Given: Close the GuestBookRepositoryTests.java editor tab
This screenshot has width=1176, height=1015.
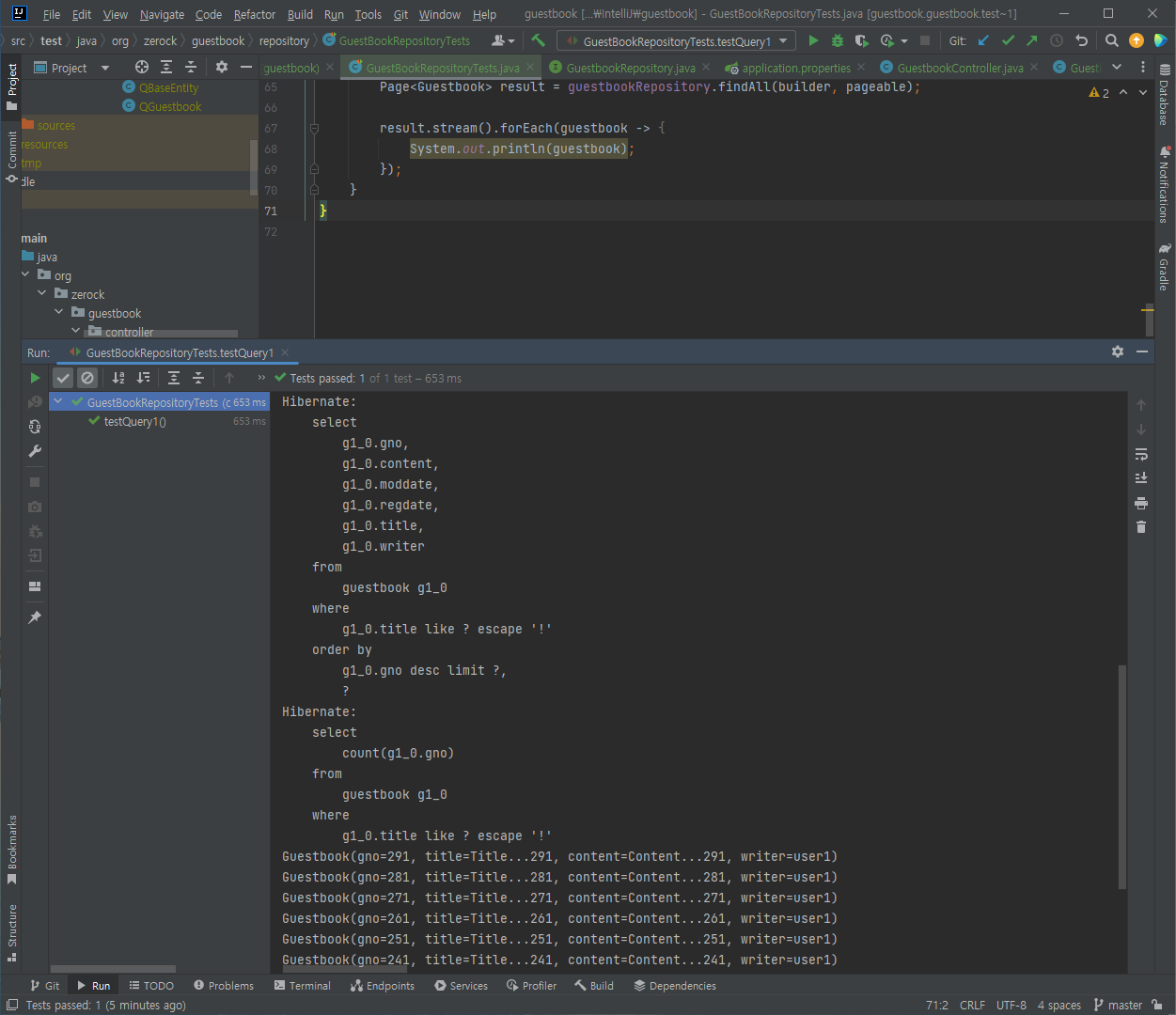Looking at the screenshot, I should click(530, 68).
